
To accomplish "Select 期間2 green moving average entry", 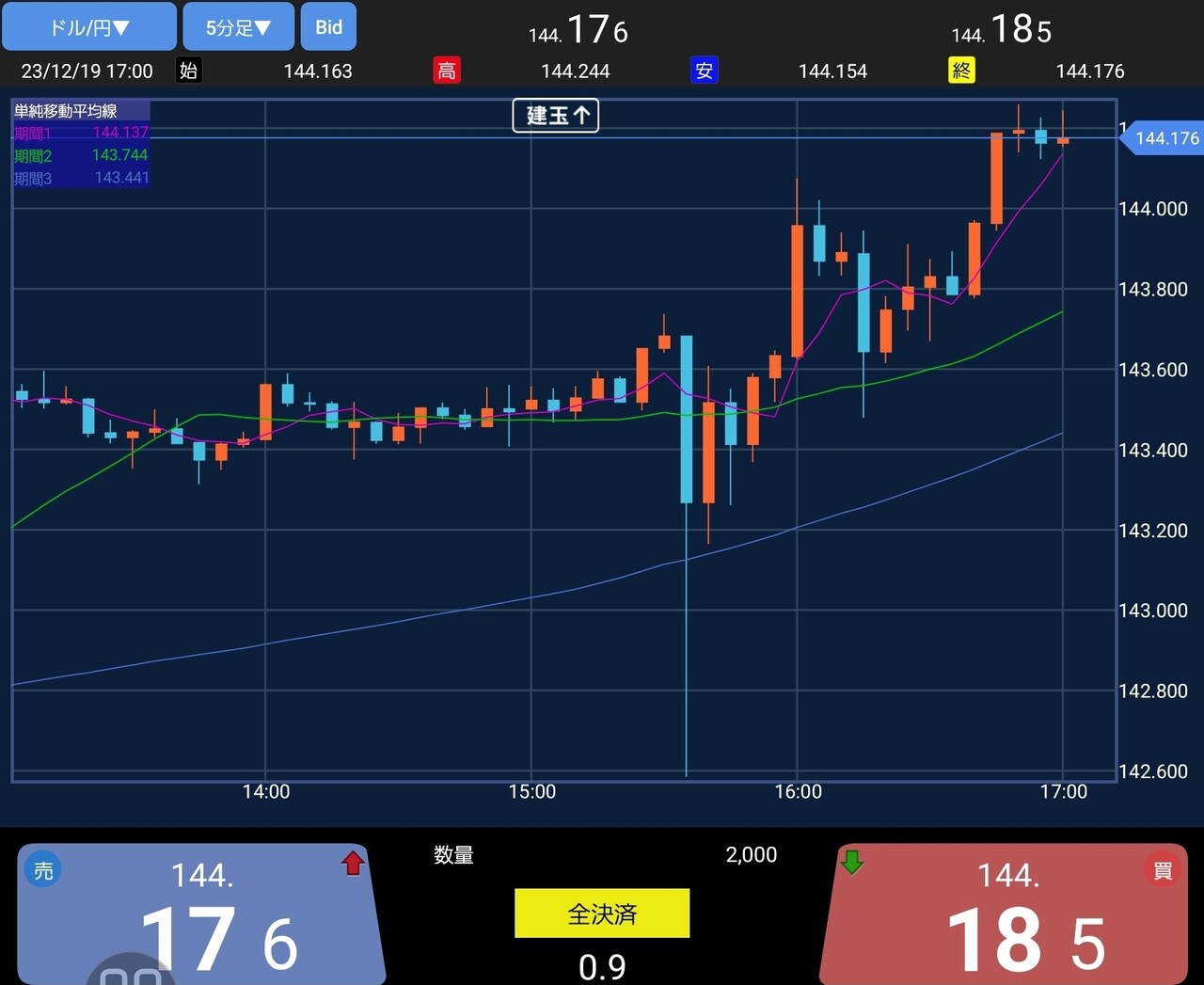I will pyautogui.click(x=81, y=155).
